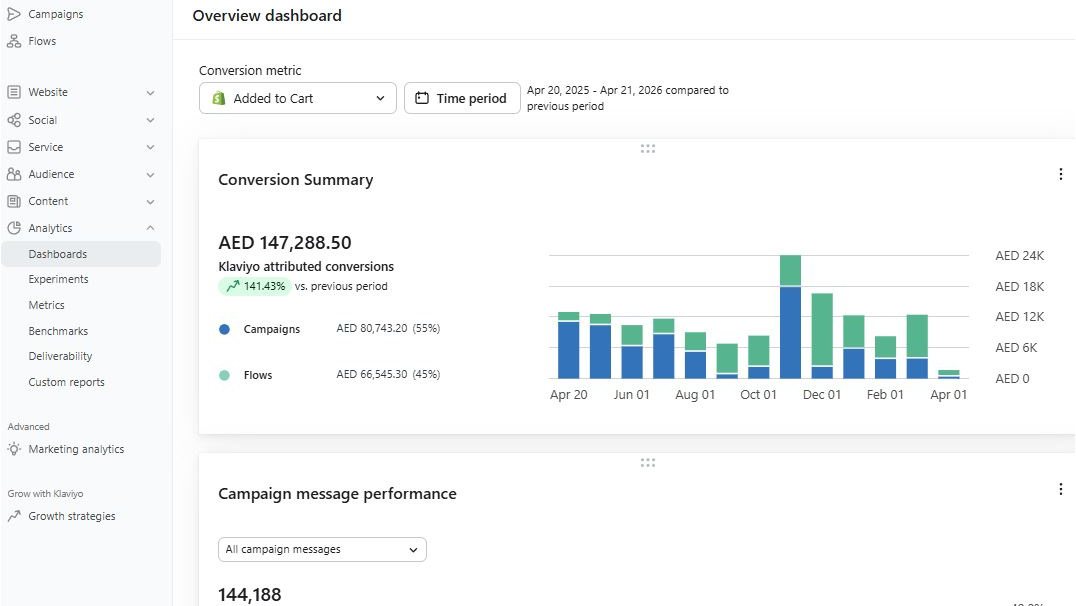Expand the Website section chevron
Image resolution: width=1076 pixels, height=606 pixels.
[150, 93]
